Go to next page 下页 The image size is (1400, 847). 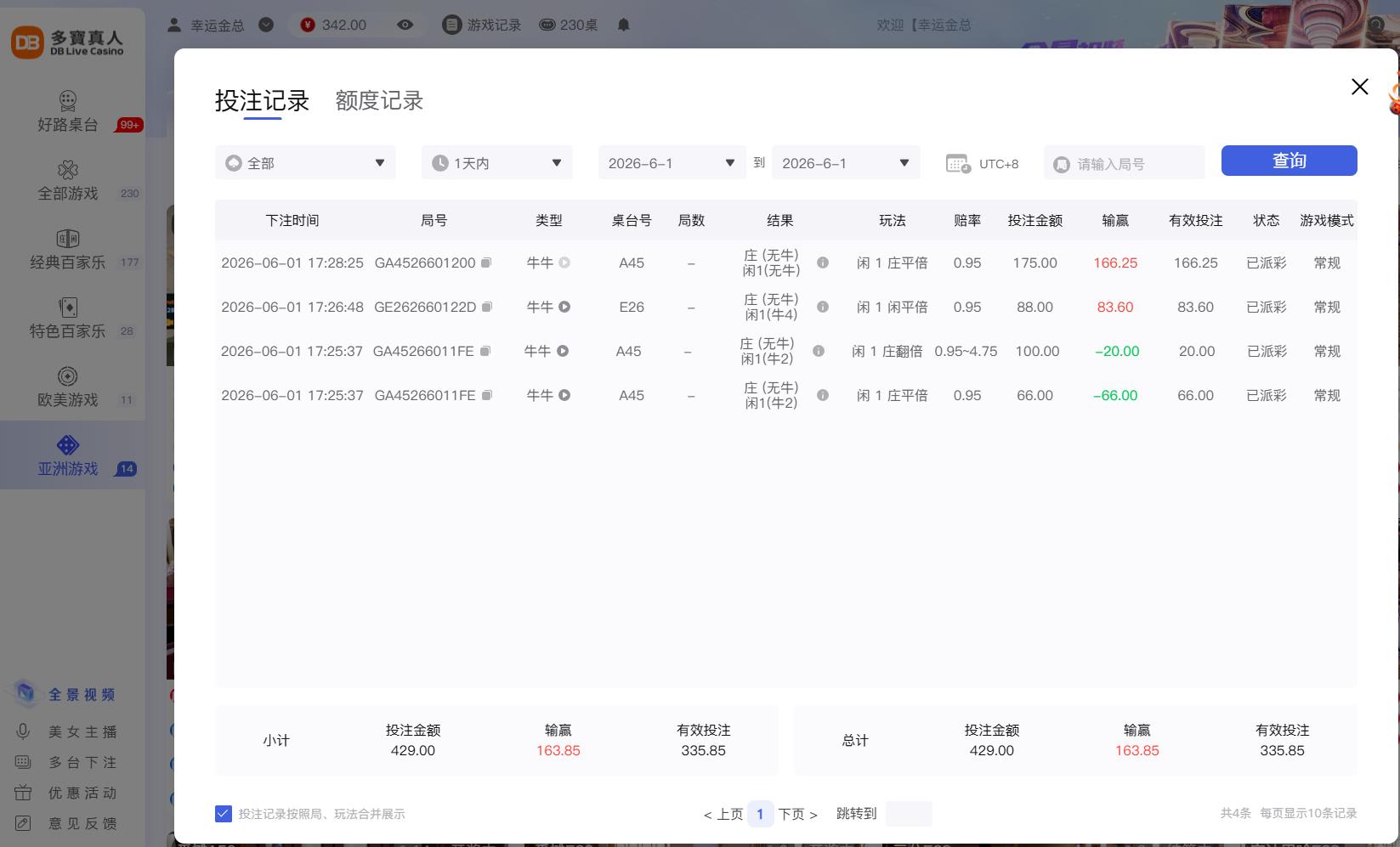[x=798, y=814]
